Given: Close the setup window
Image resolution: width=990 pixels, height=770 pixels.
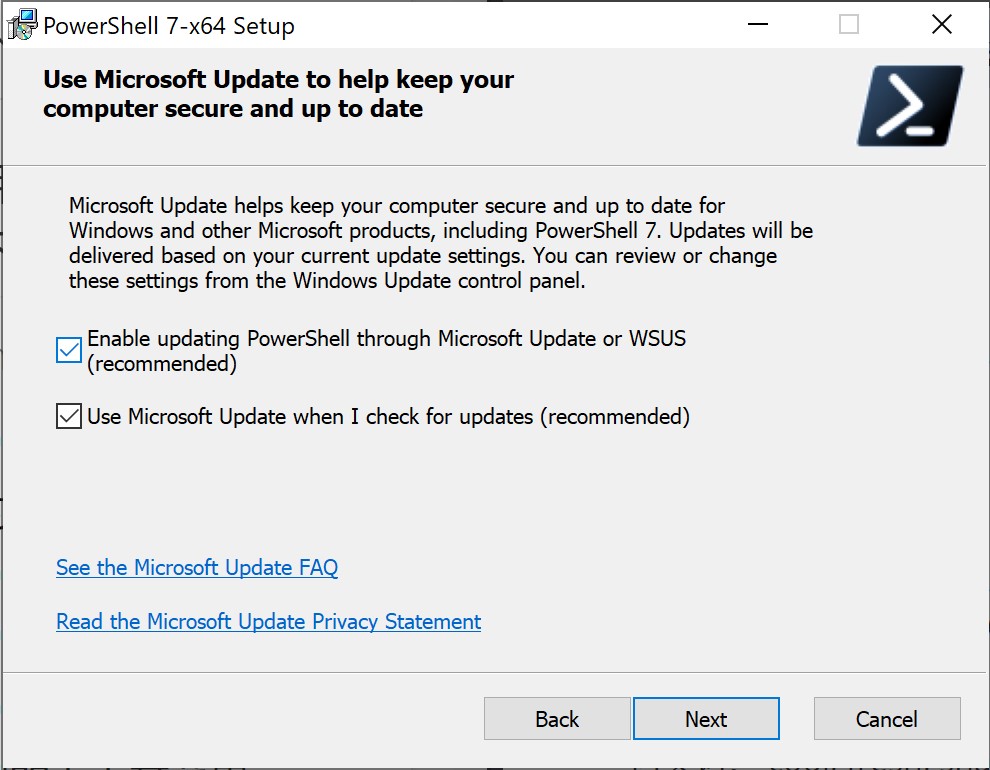Looking at the screenshot, I should tap(941, 25).
